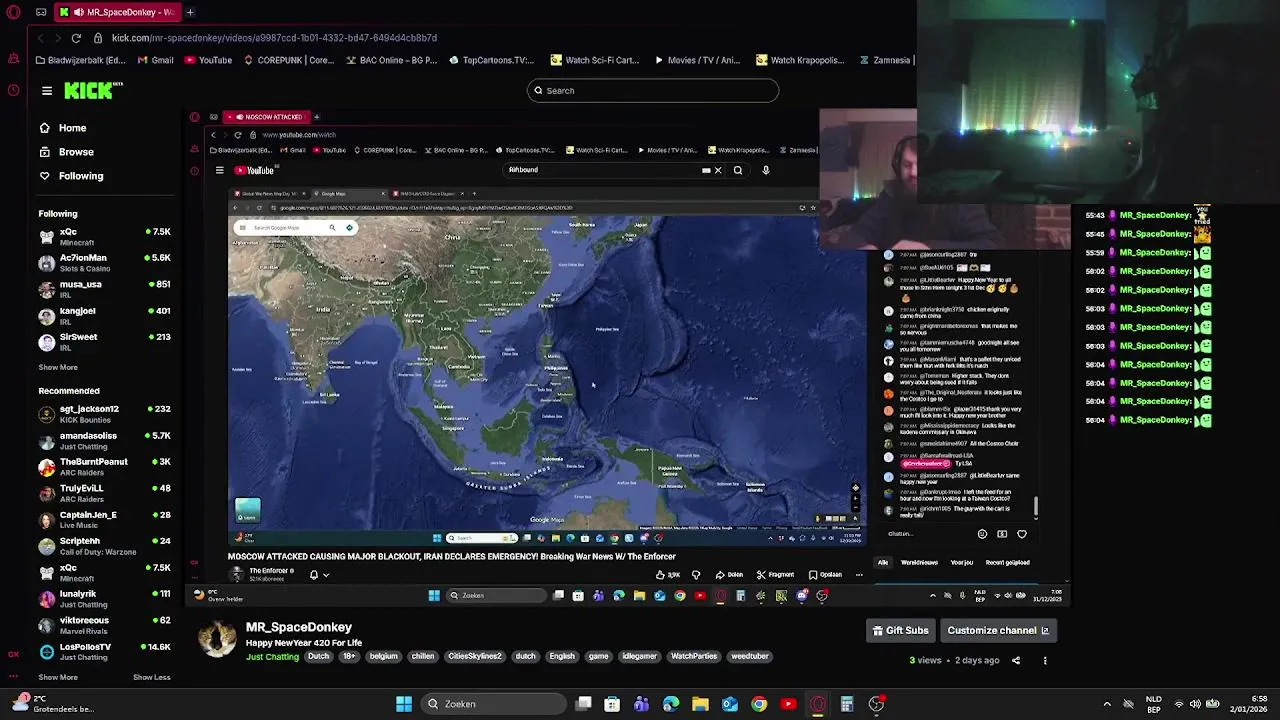Open Opera workspaces icon beside the tab
This screenshot has height=720, width=1280.
coord(41,12)
